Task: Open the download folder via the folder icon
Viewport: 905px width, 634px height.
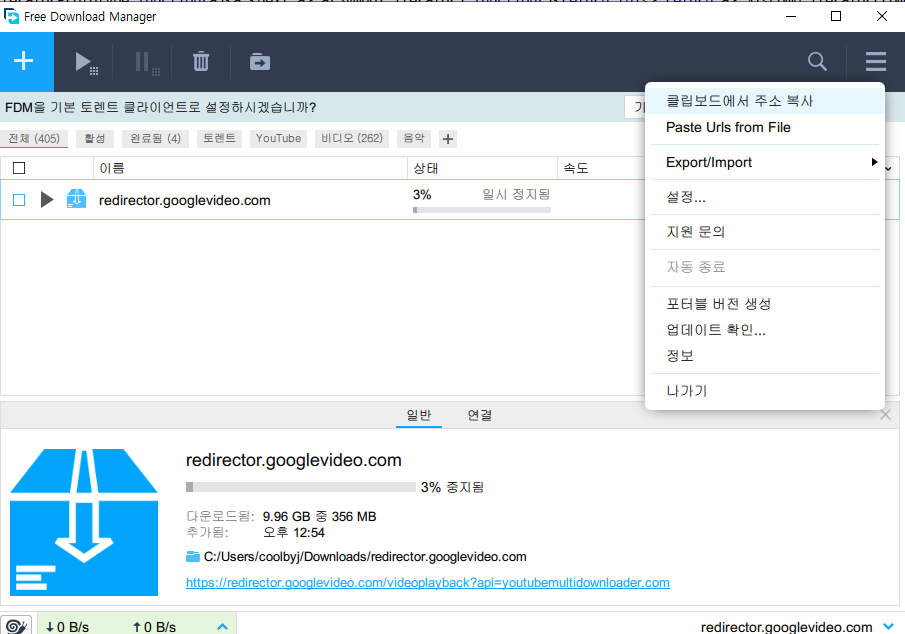Action: click(x=193, y=557)
